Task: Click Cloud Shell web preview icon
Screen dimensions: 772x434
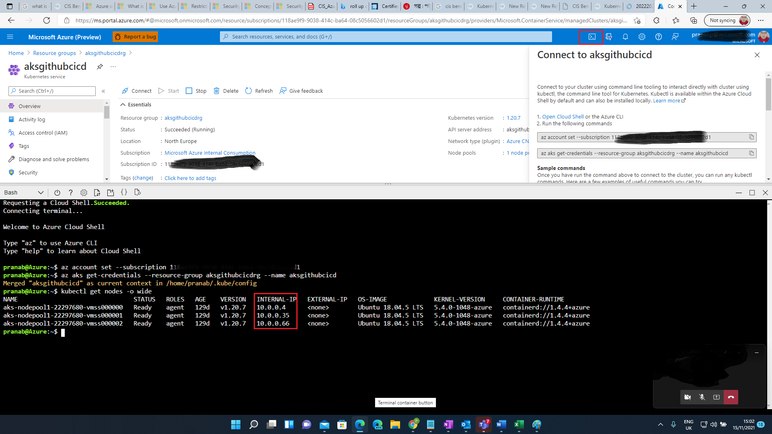Action: click(x=137, y=193)
